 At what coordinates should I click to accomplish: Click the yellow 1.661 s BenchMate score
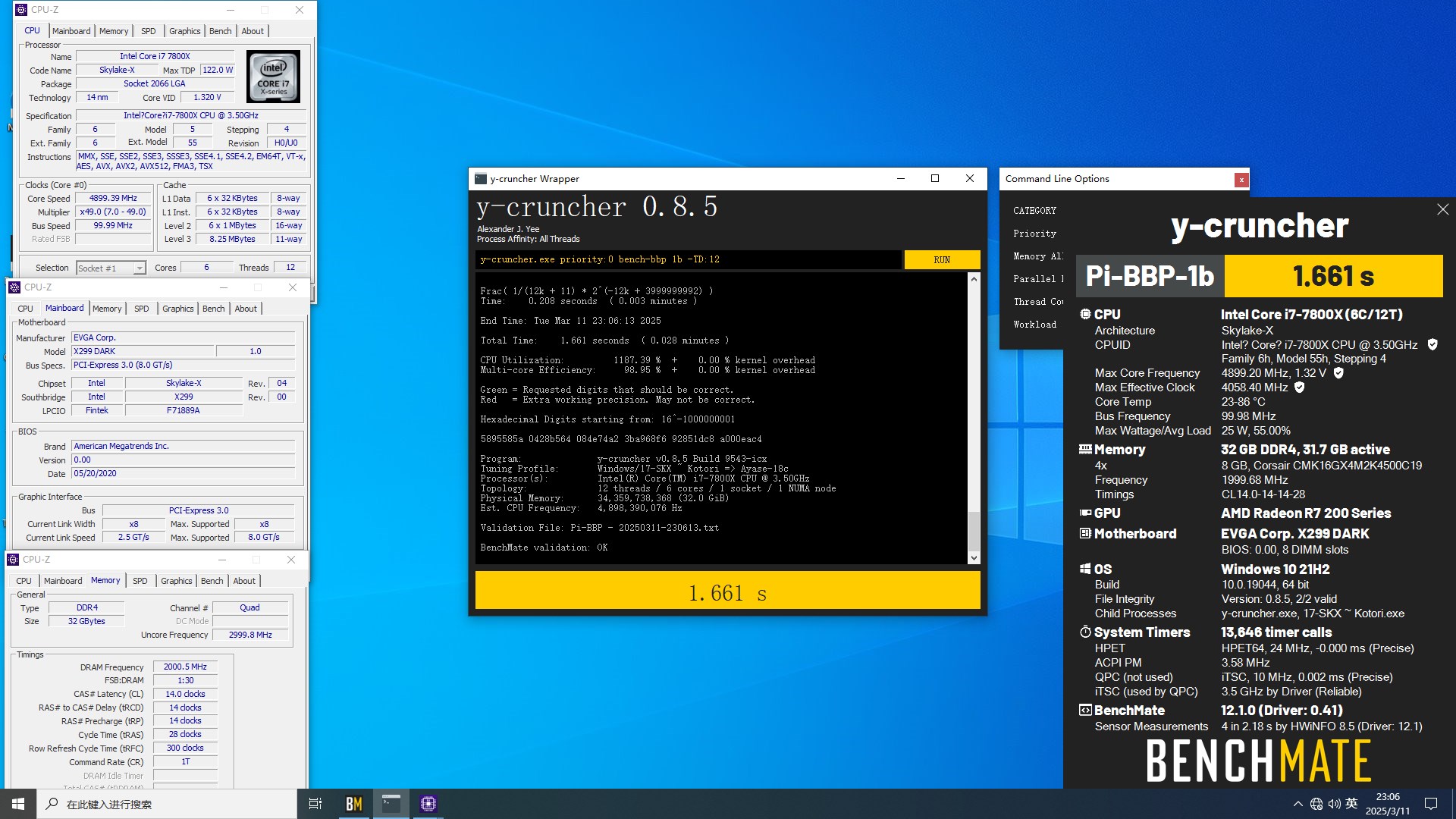point(1333,276)
